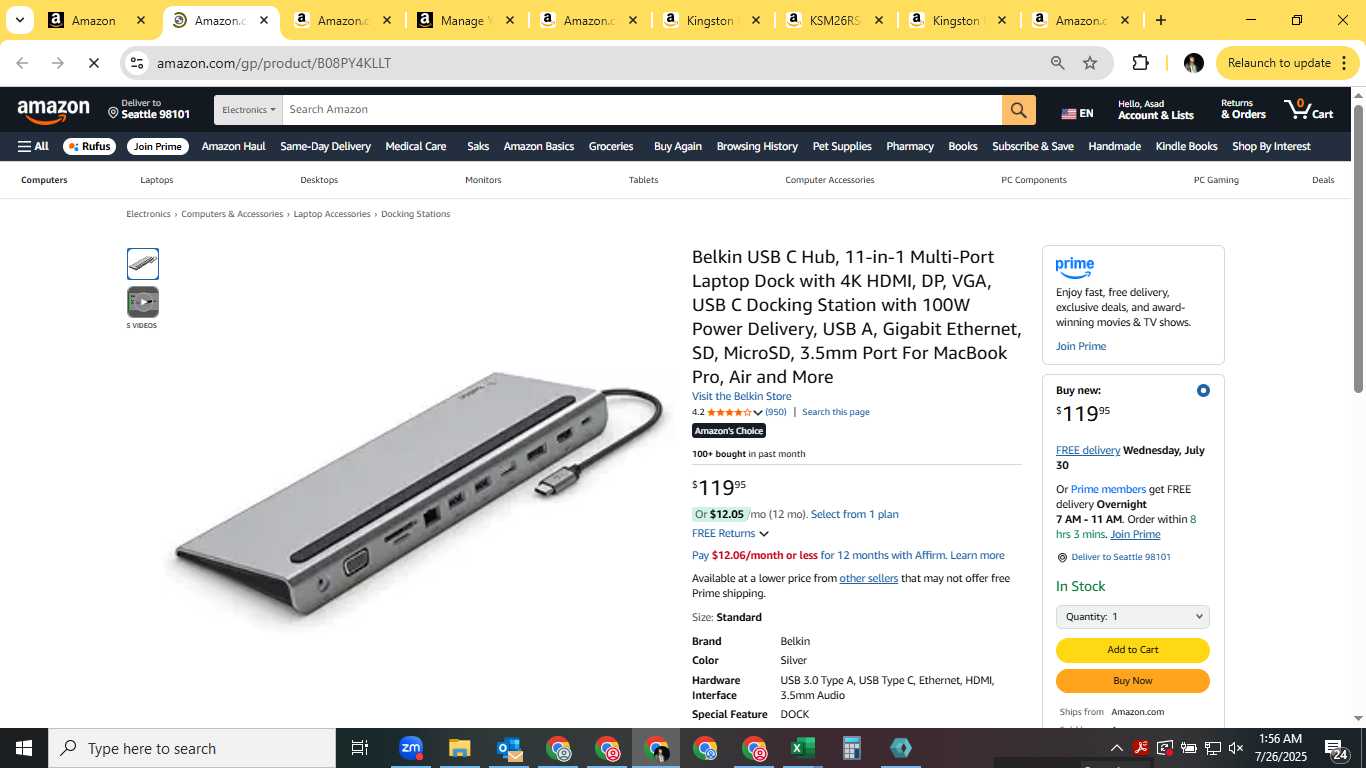This screenshot has width=1366, height=768.
Task: Bookmark this page with the star icon
Action: (x=1090, y=63)
